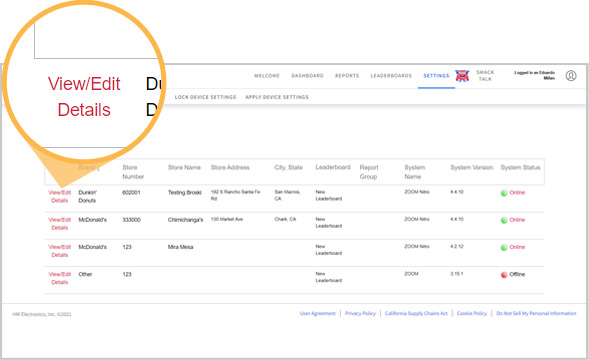This screenshot has height=360, width=589.
Task: Click red Offline status dot for Other
Action: (504, 275)
